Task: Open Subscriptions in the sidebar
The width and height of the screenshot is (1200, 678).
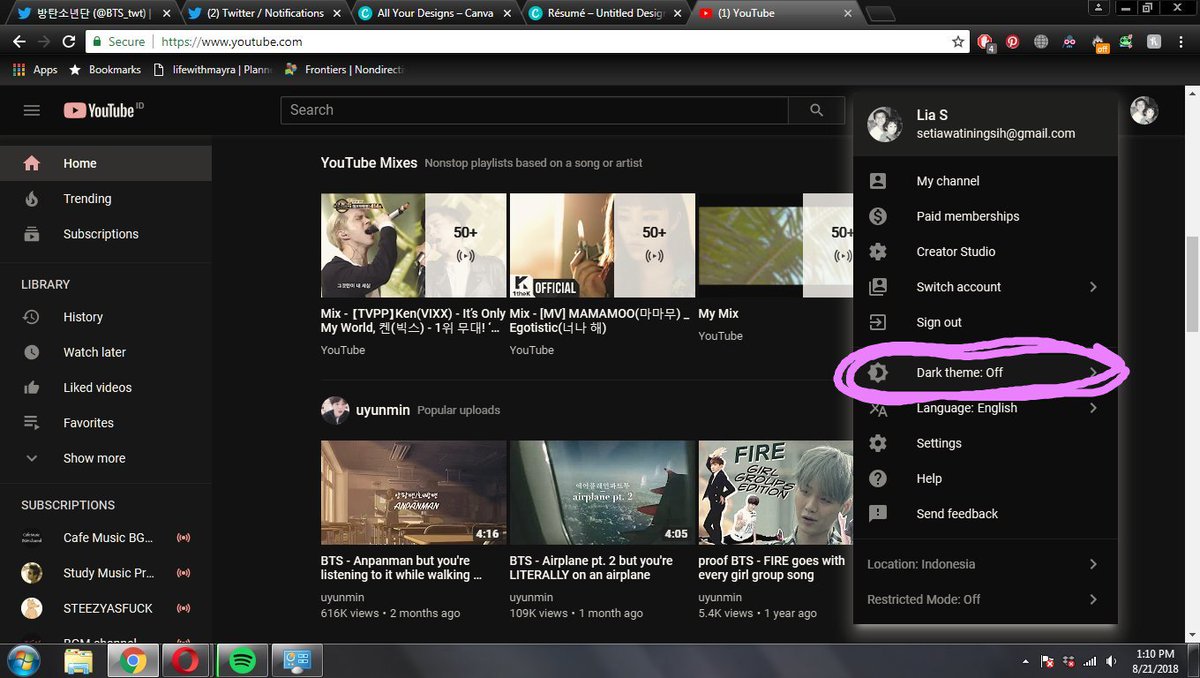Action: tap(105, 234)
